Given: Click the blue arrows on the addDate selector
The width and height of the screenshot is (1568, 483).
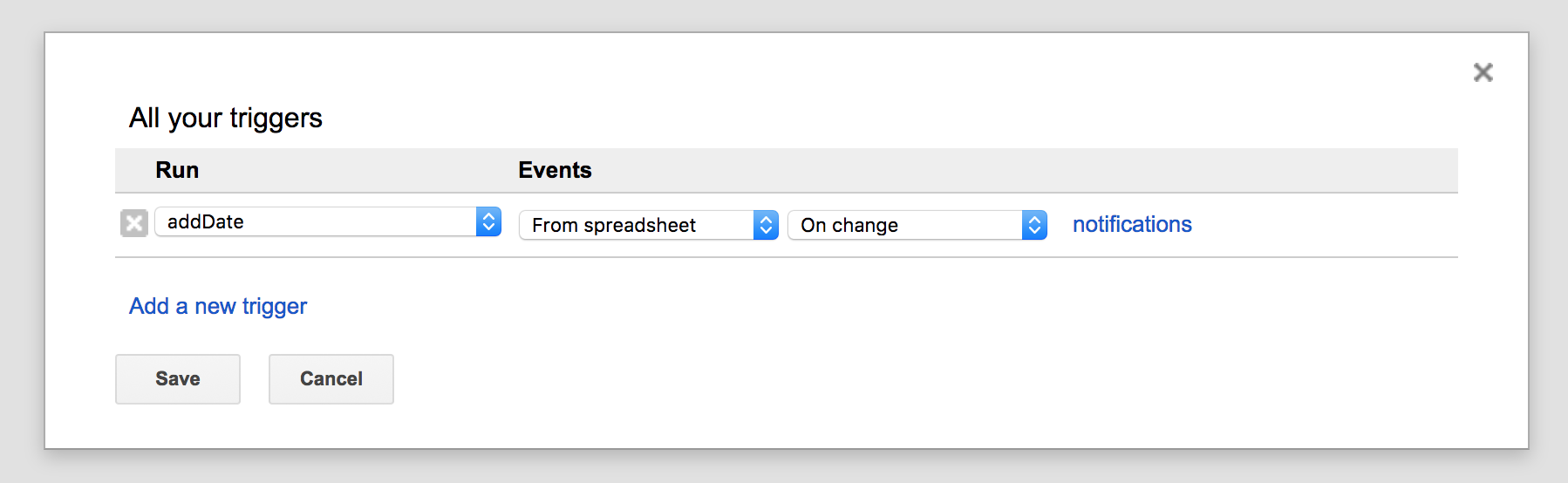Looking at the screenshot, I should (x=488, y=222).
